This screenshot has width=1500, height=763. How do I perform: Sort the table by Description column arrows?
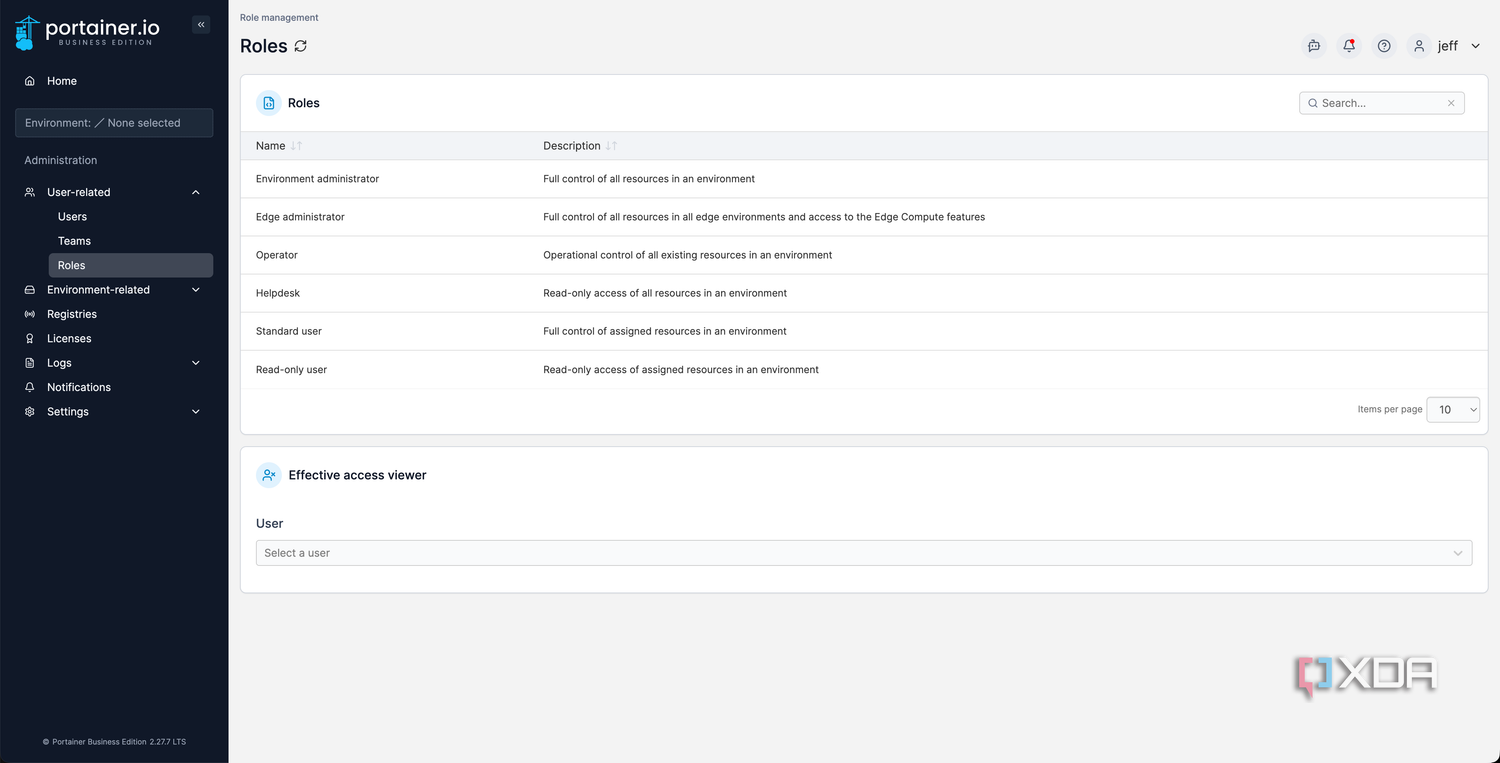tap(612, 146)
